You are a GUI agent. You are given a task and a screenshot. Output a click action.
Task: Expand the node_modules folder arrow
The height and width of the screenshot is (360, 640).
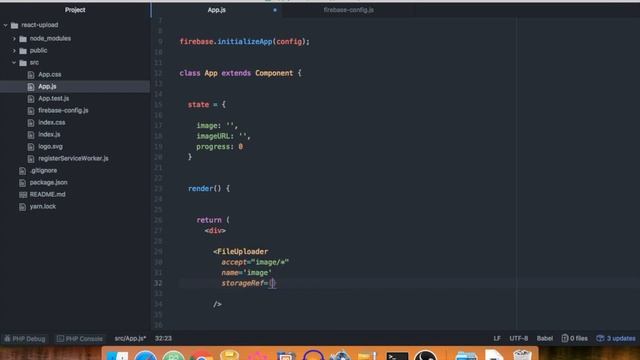pyautogui.click(x=14, y=39)
